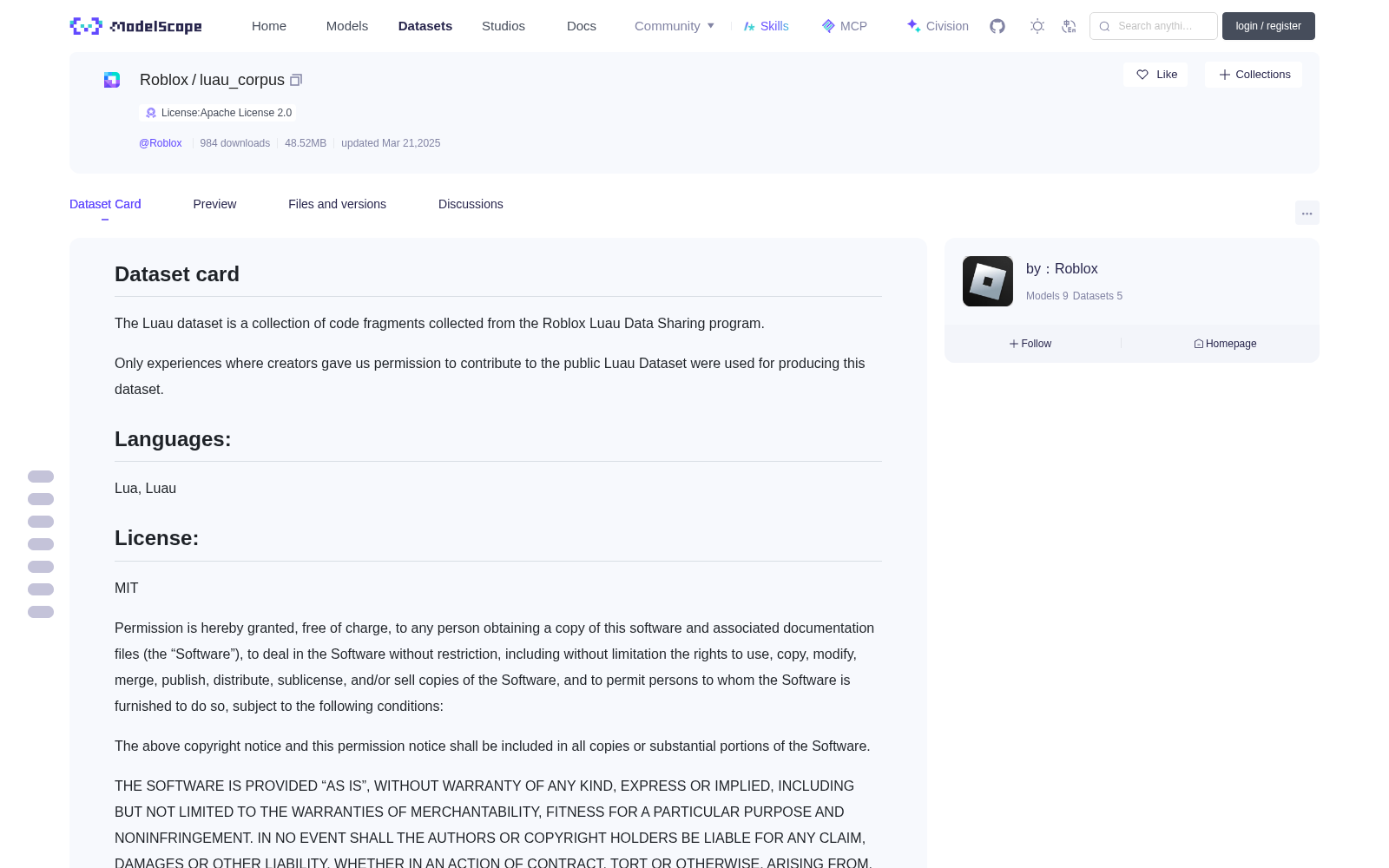
Task: Follow the Roblox organization
Action: pos(1030,344)
